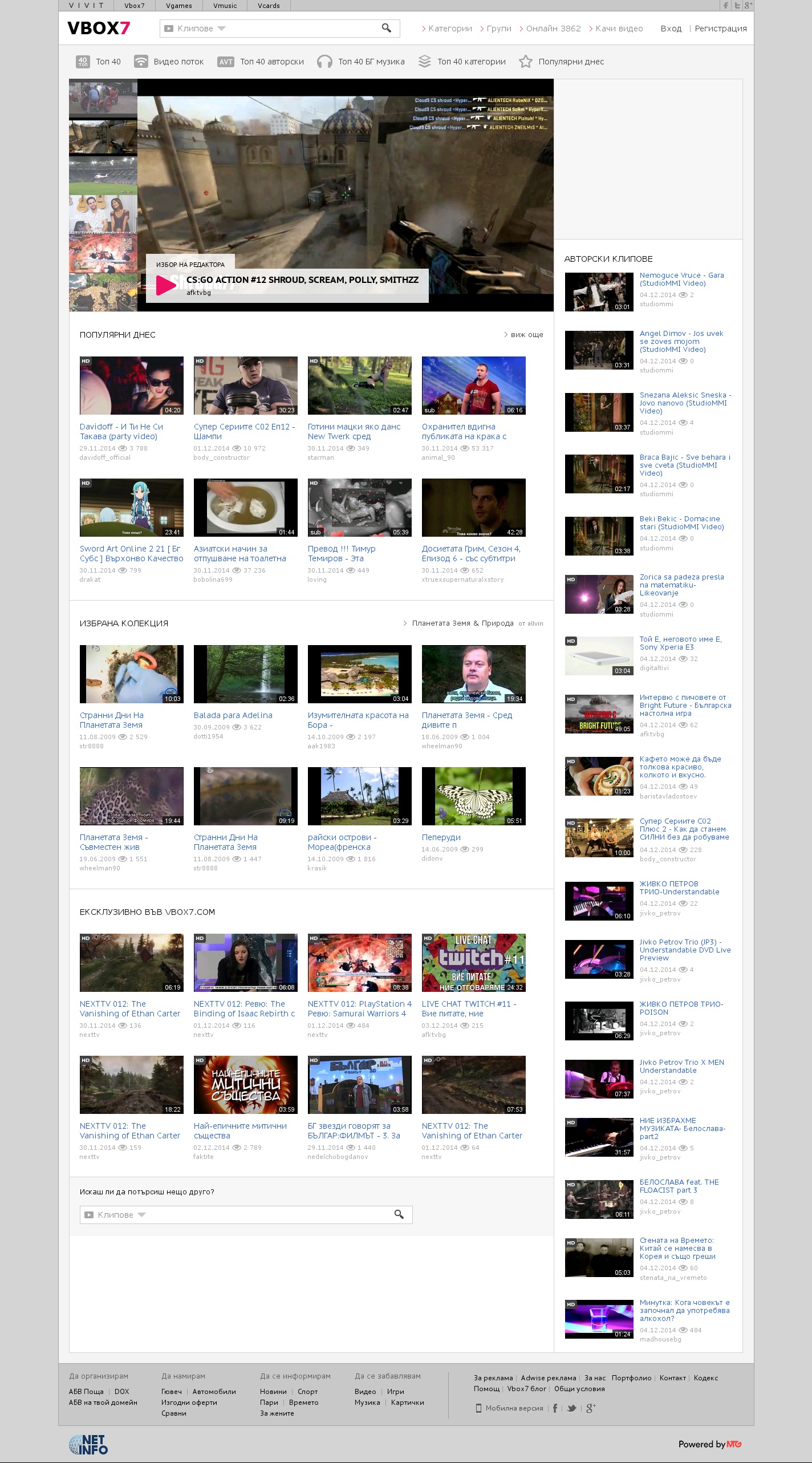Viewport: 812px width, 1463px height.
Task: Play the featured CS:GO Action video
Action: pyautogui.click(x=166, y=285)
